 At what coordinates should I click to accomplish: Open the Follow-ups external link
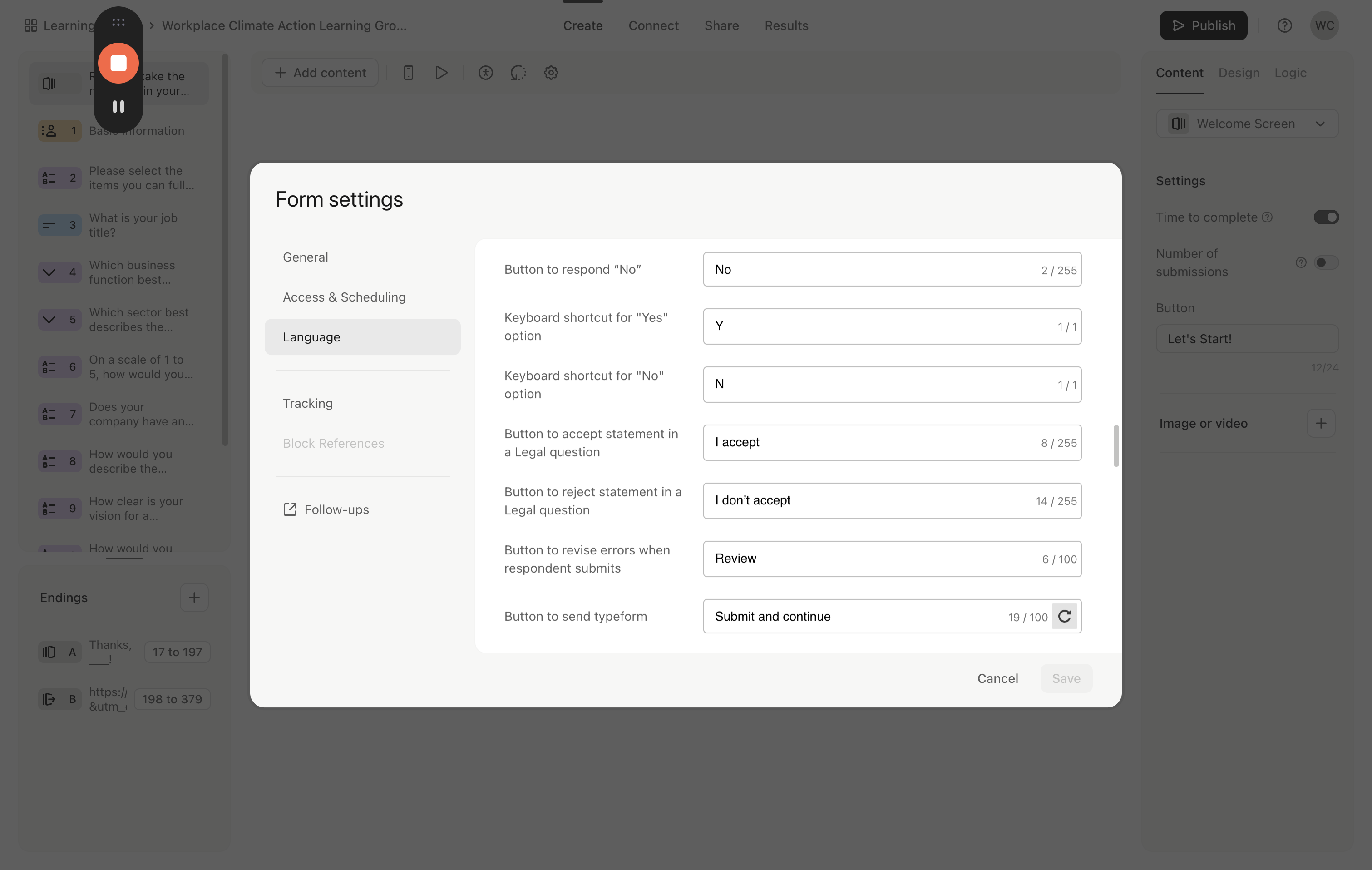point(362,509)
